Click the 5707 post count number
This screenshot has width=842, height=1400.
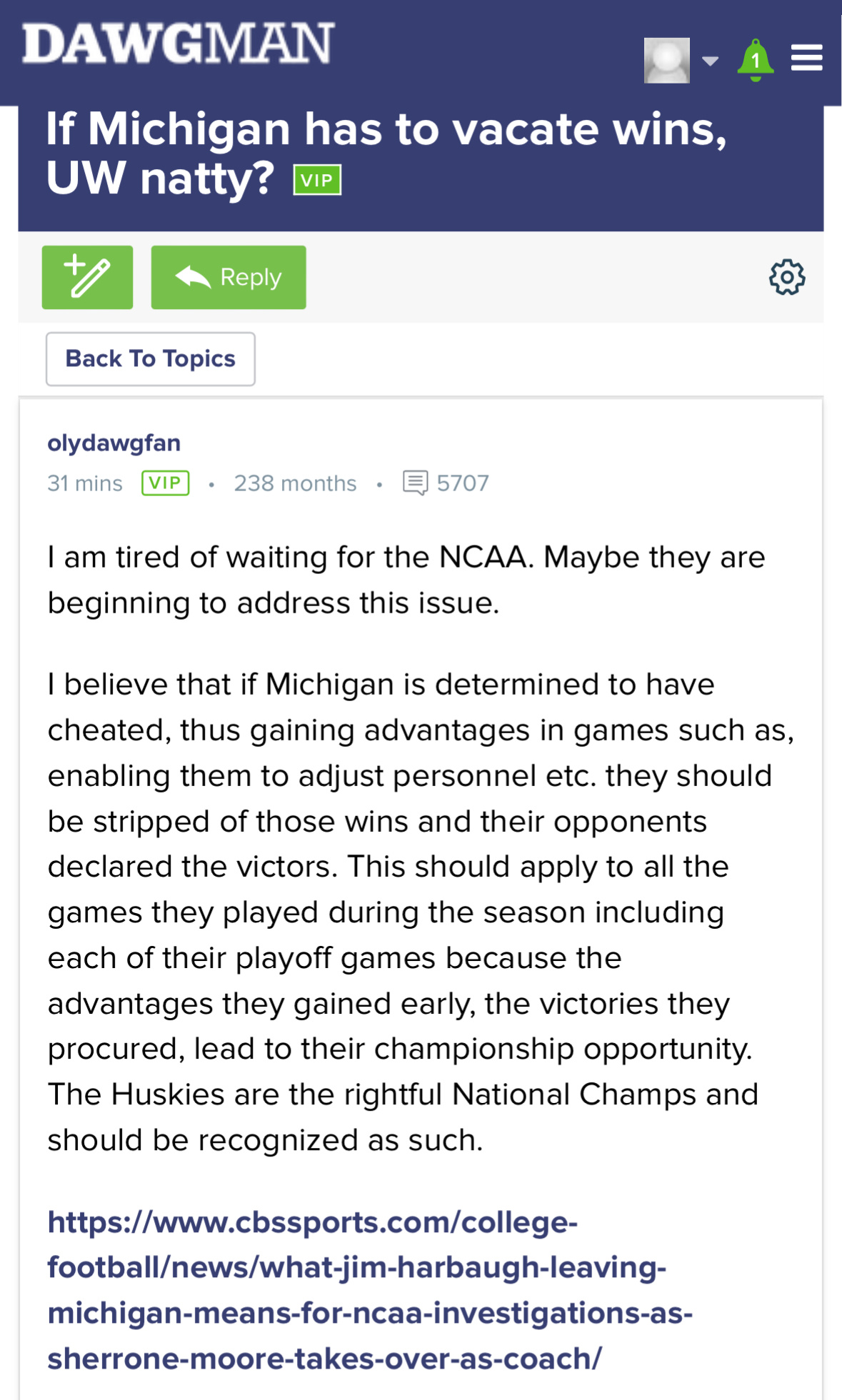coord(463,483)
